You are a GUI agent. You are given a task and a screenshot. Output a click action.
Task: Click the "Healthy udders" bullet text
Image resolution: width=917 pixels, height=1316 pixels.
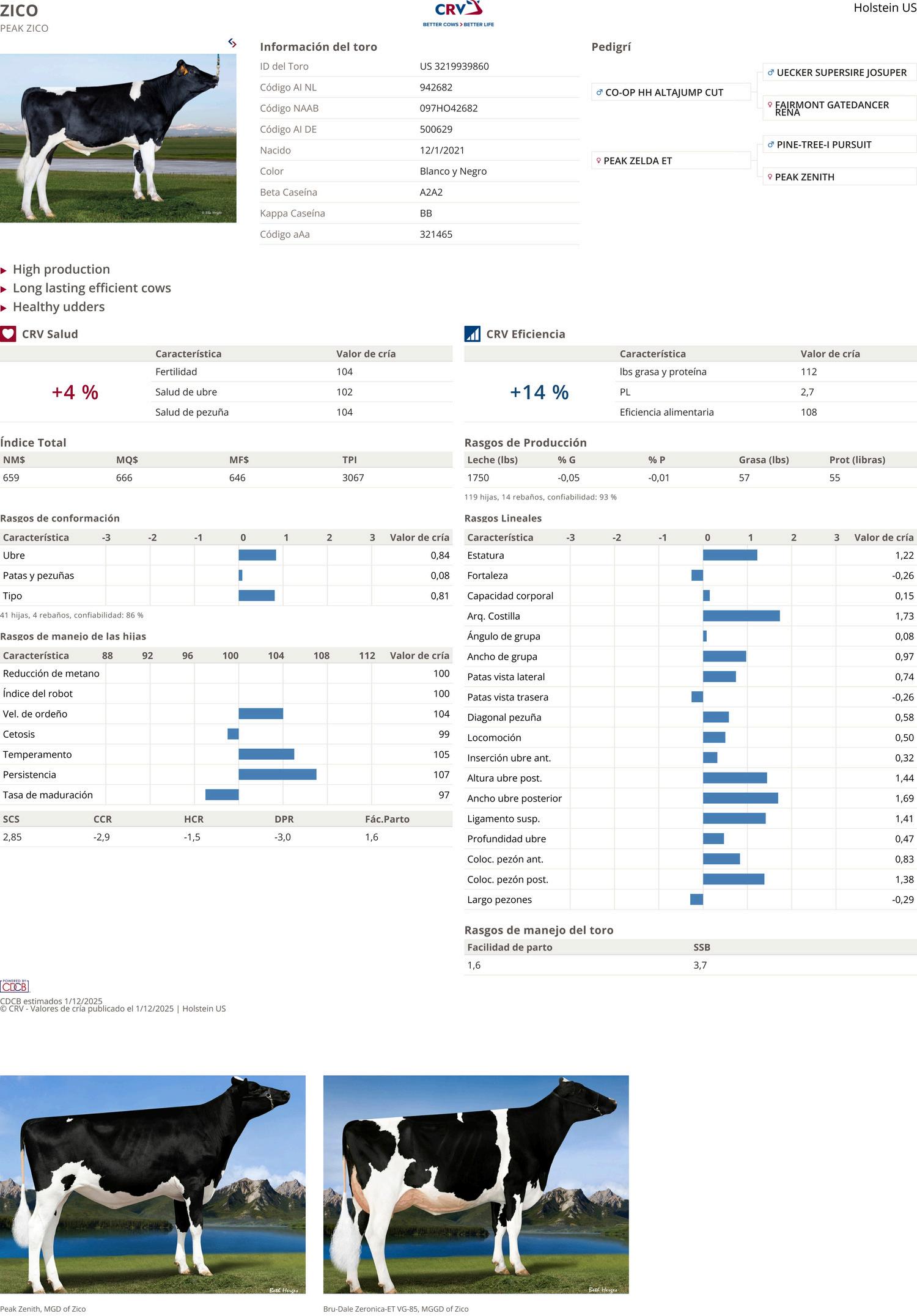tap(59, 307)
